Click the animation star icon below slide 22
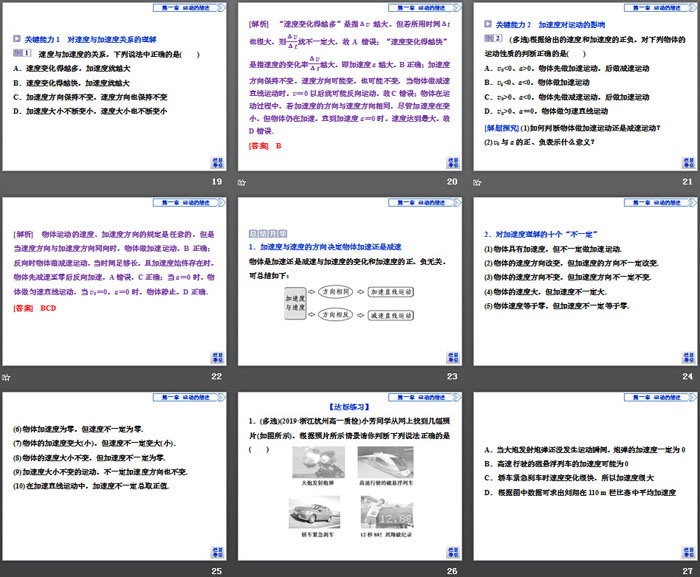The width and height of the screenshot is (700, 577). [x=6, y=376]
